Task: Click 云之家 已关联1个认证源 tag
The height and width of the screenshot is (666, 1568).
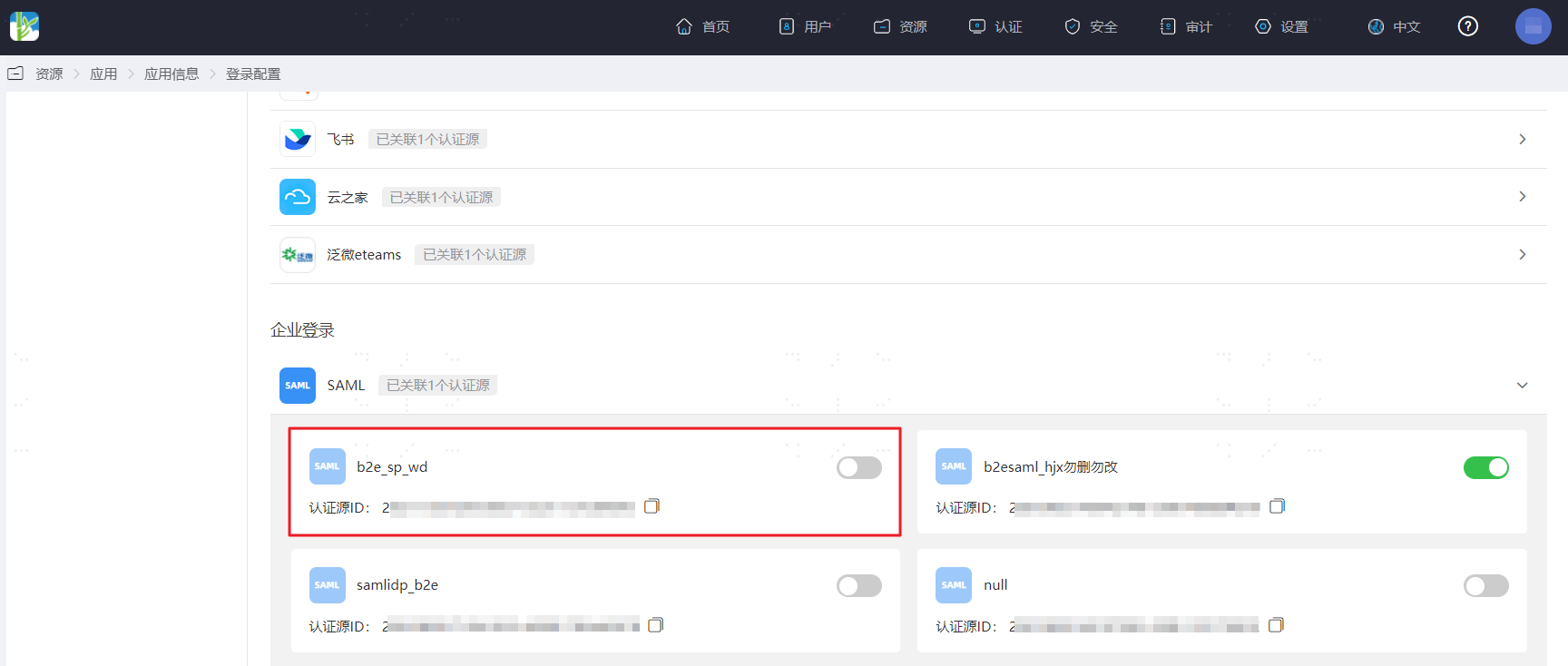Action: pos(441,197)
